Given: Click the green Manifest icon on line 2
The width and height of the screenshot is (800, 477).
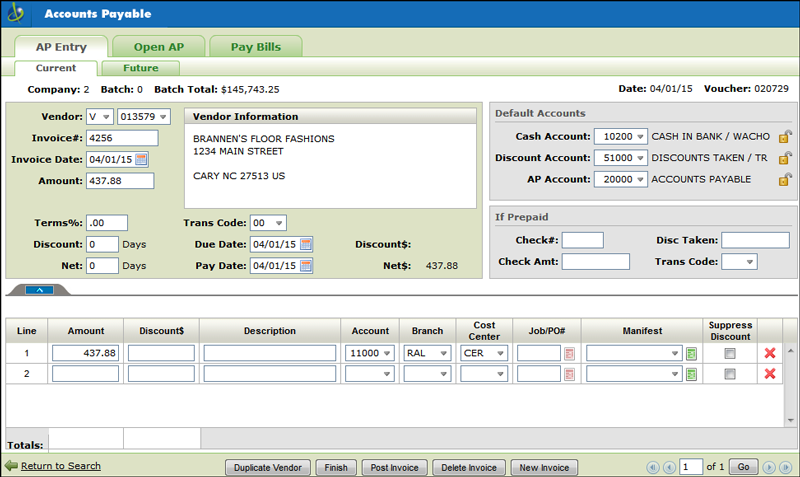Looking at the screenshot, I should [x=691, y=374].
